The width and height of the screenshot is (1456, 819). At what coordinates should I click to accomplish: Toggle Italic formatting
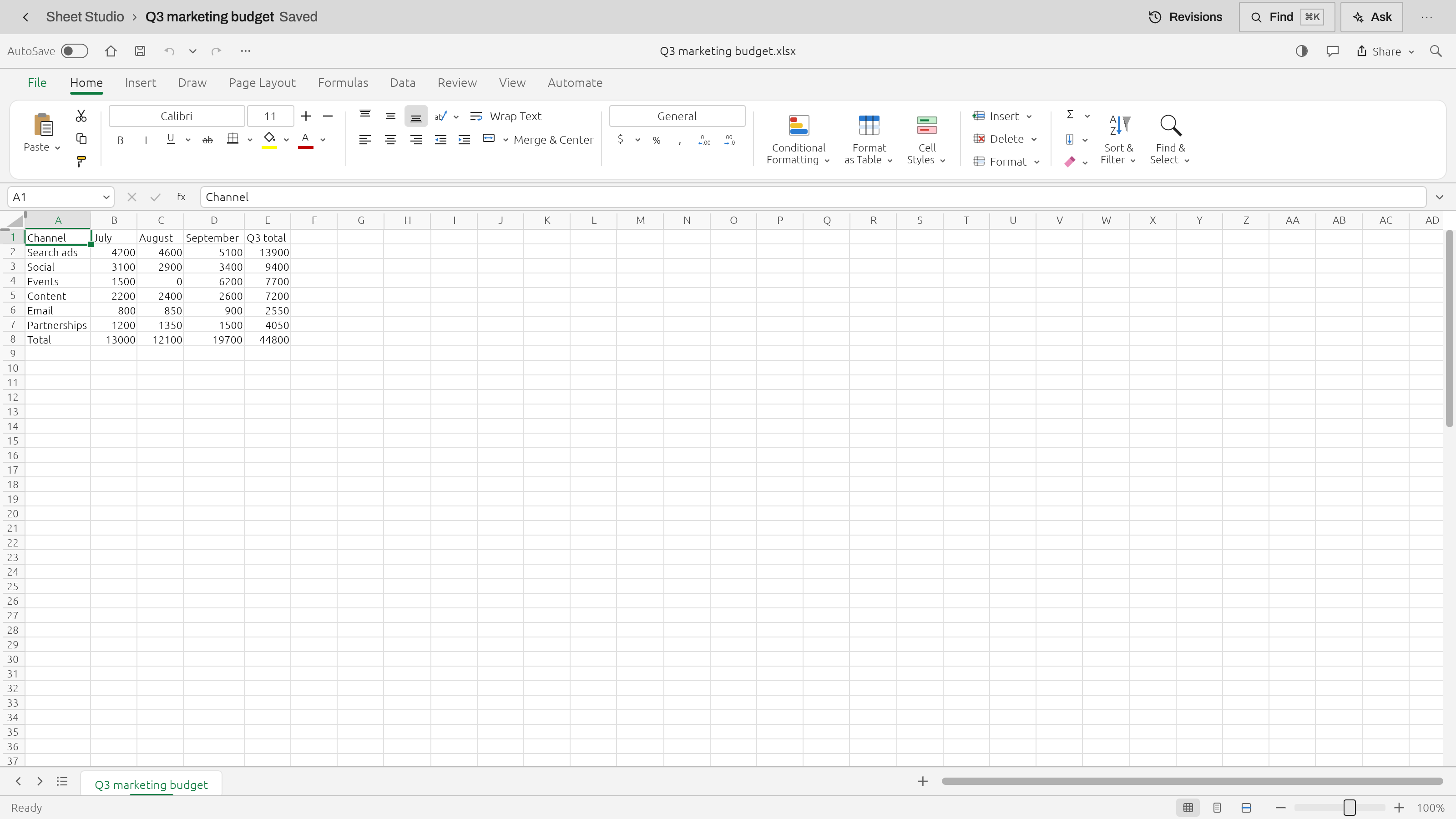[146, 140]
